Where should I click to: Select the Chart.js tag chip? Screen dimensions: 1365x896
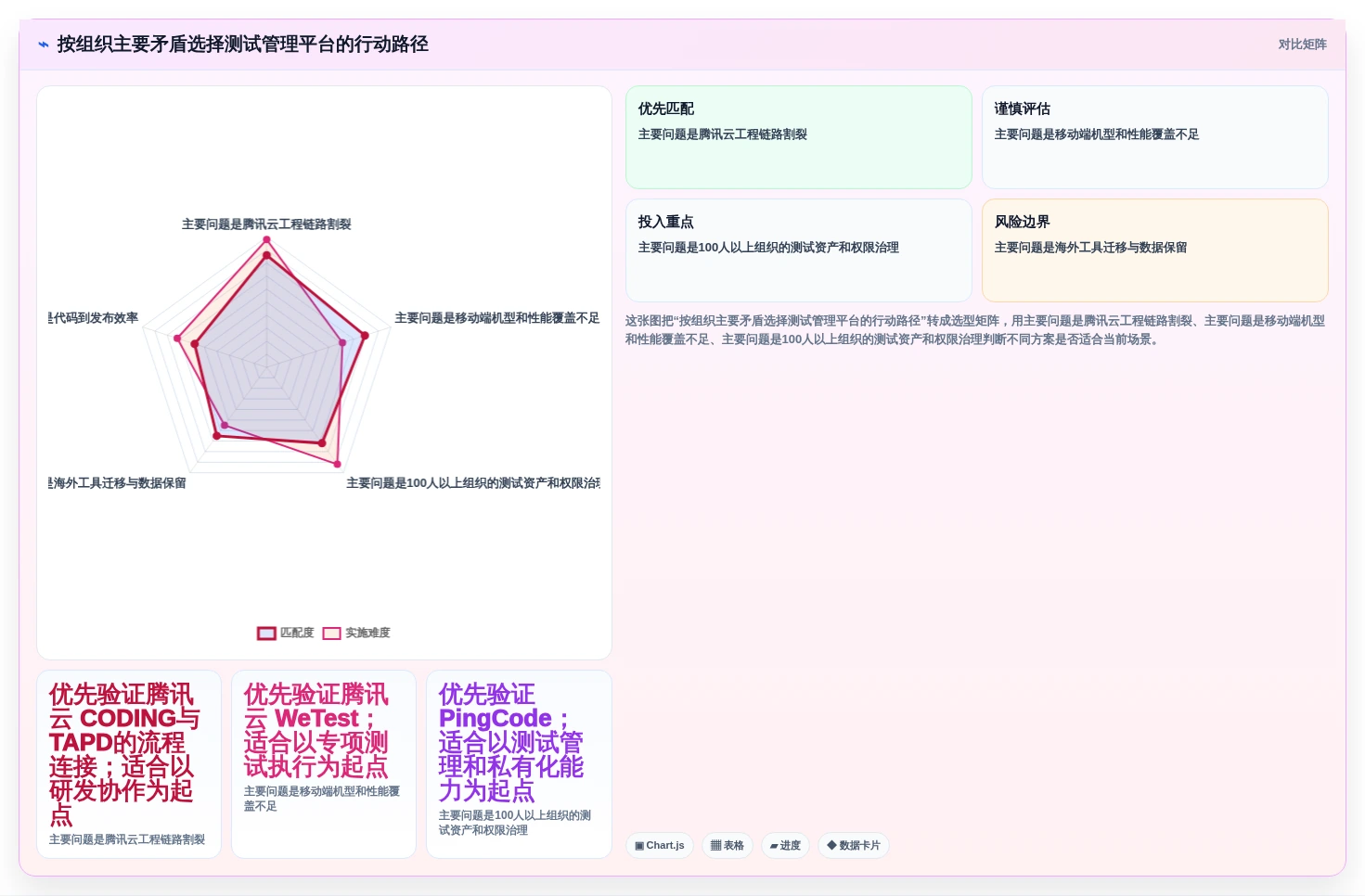tap(660, 846)
